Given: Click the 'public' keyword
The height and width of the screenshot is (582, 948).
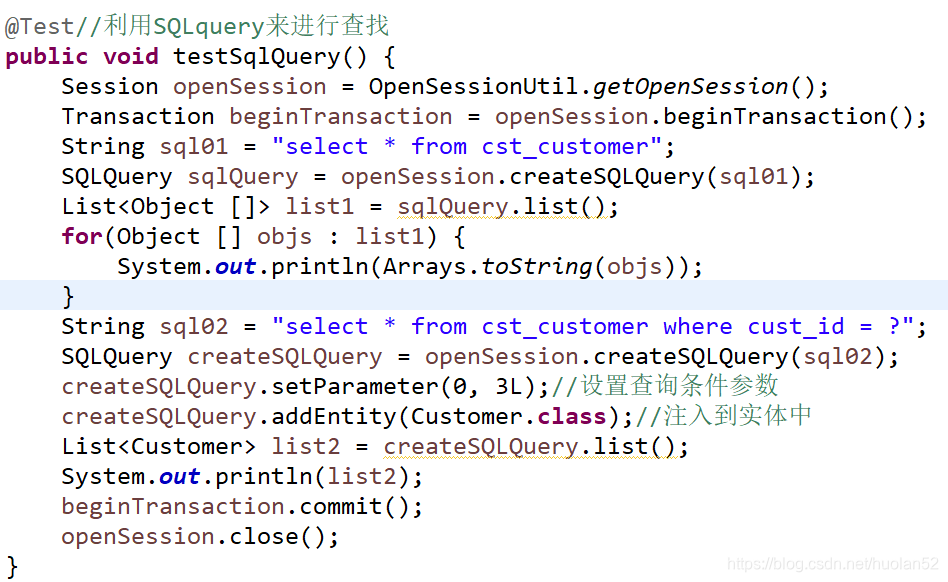Looking at the screenshot, I should pos(47,57).
